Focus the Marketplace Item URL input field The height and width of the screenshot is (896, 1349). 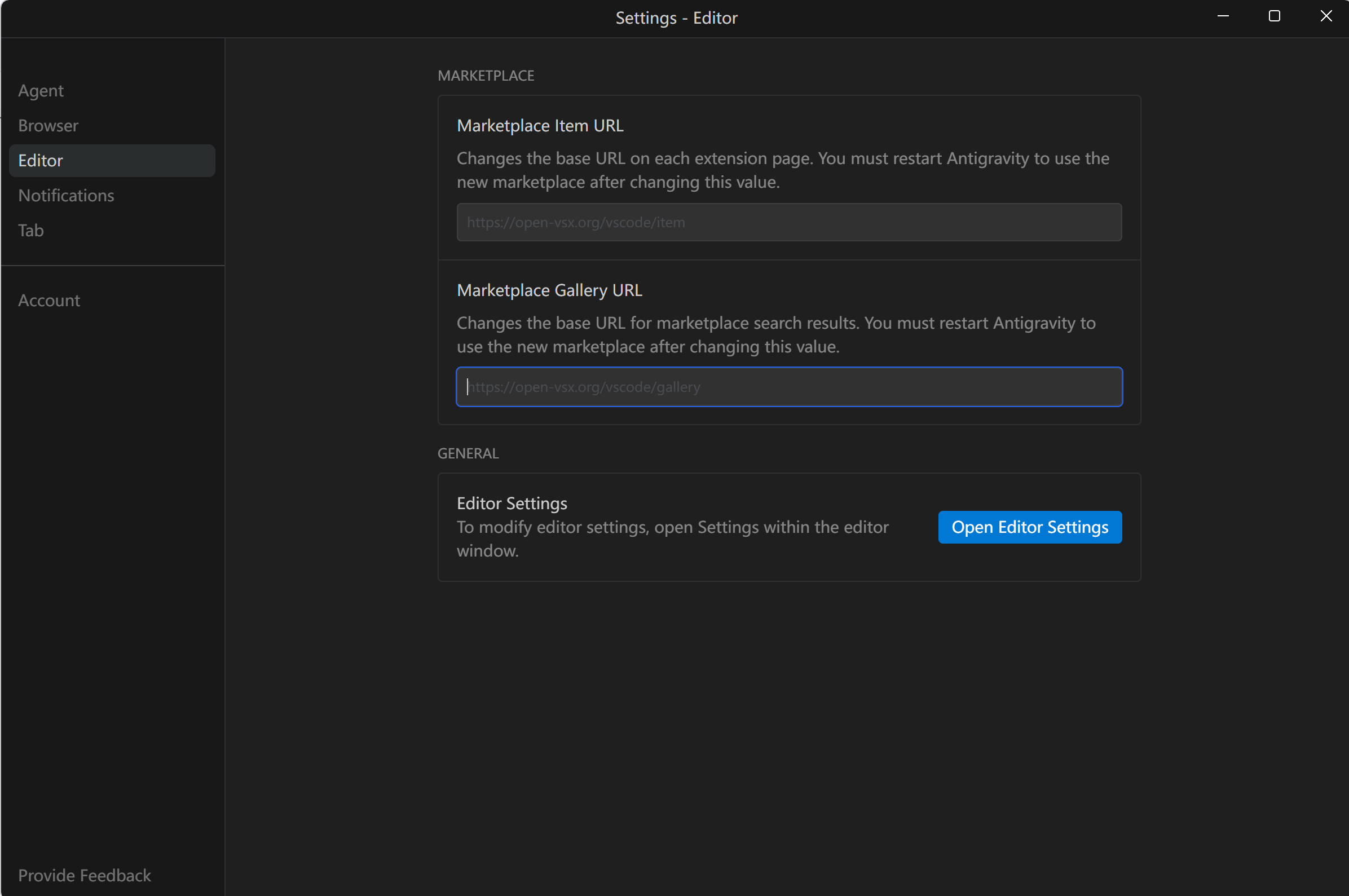[789, 222]
